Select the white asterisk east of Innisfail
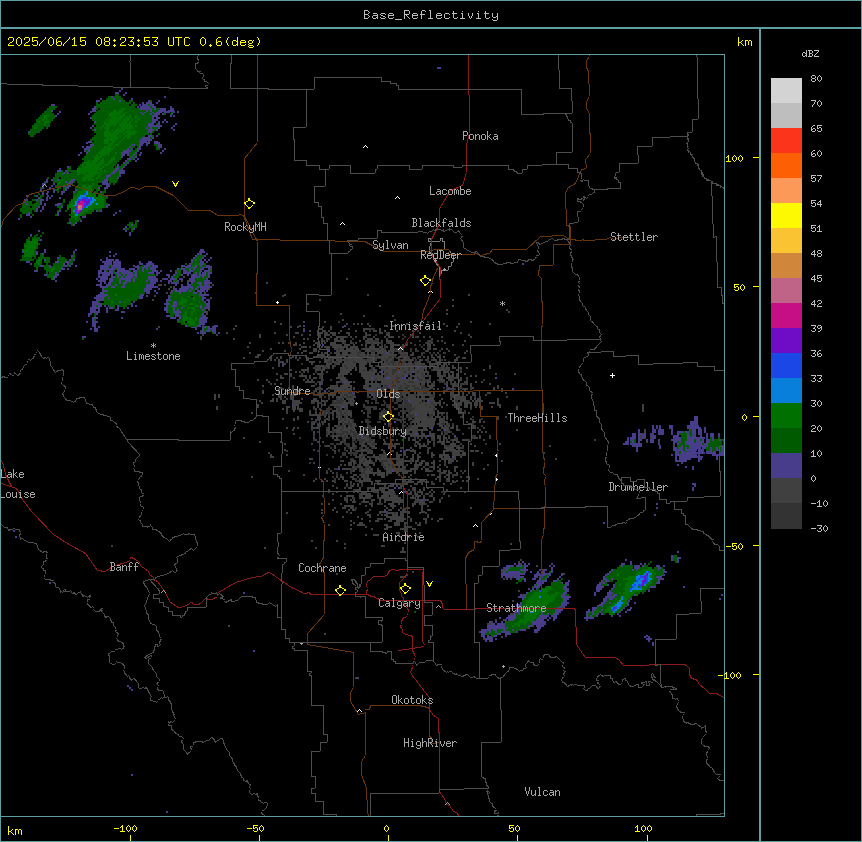 (502, 303)
